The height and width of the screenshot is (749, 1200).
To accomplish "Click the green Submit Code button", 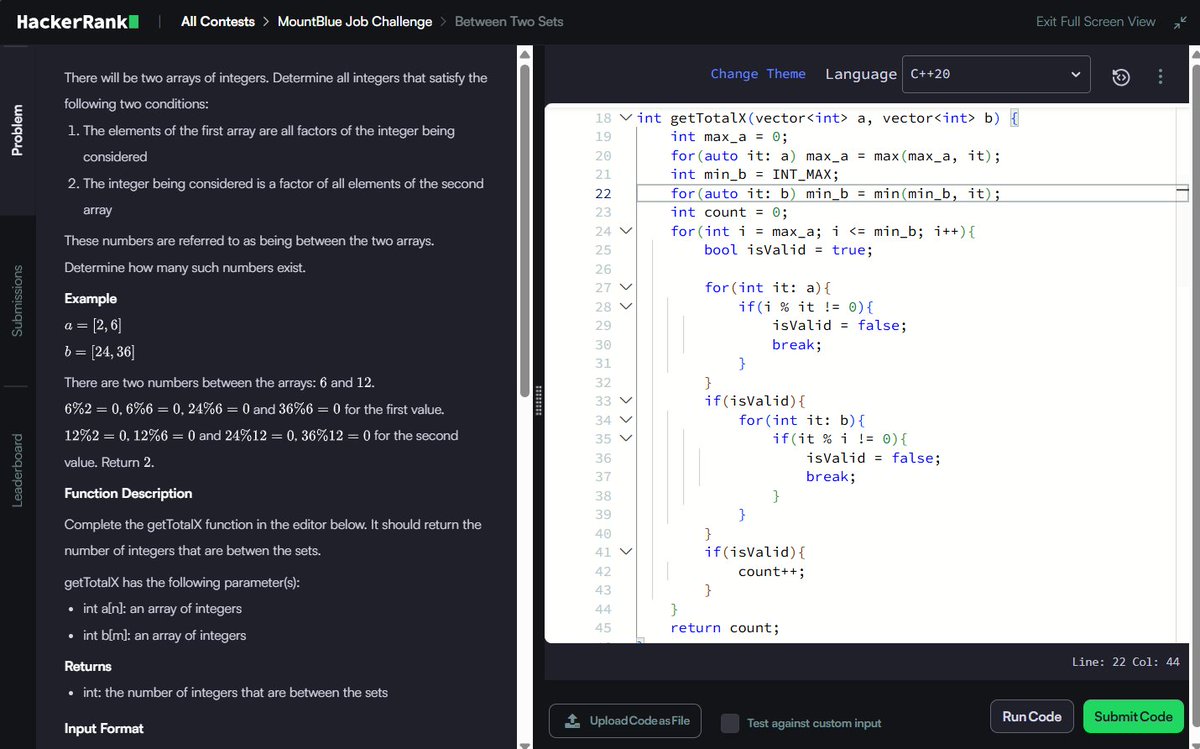I will [1133, 716].
